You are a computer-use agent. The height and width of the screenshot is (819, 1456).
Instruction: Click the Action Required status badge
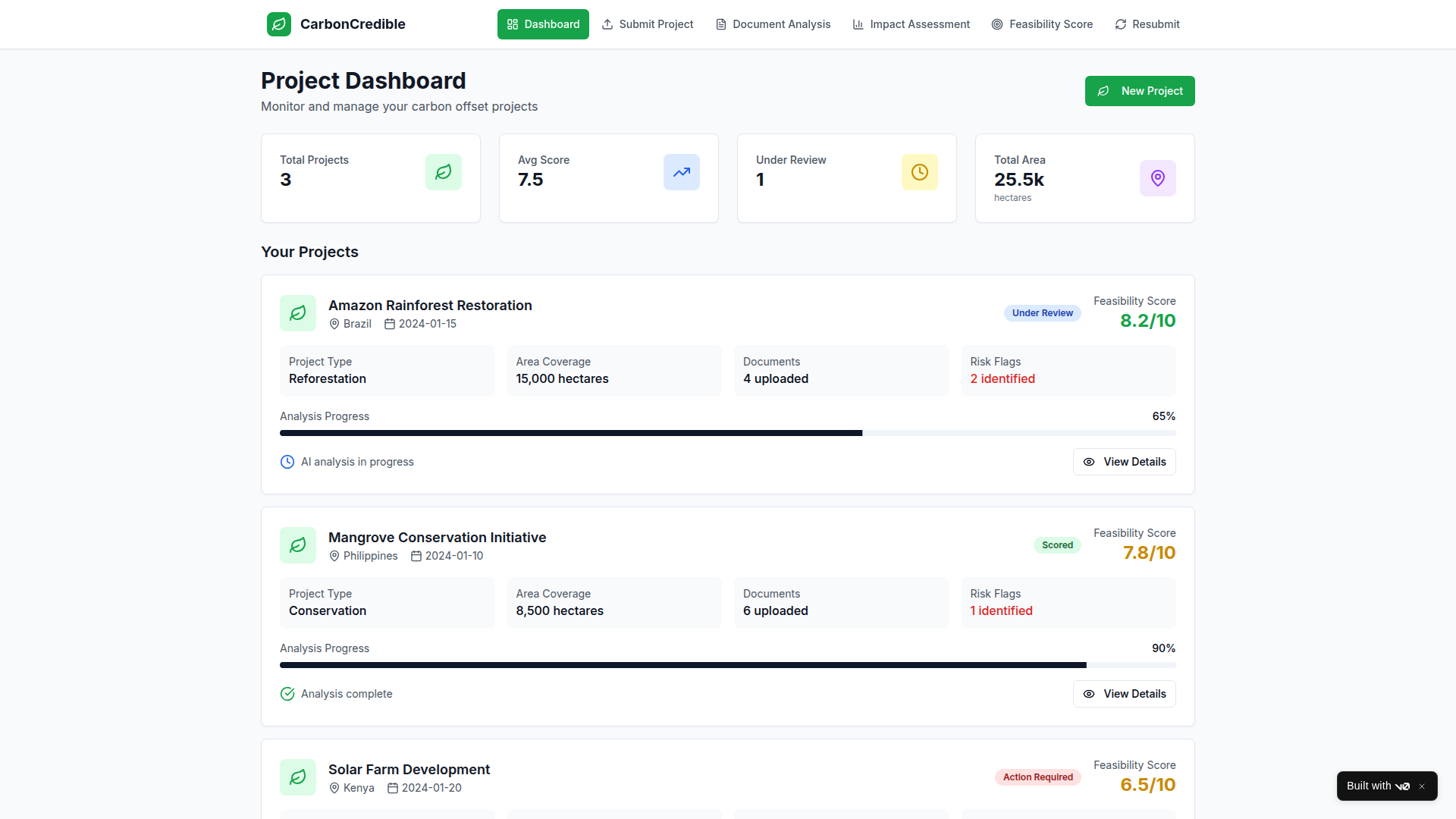click(x=1038, y=777)
